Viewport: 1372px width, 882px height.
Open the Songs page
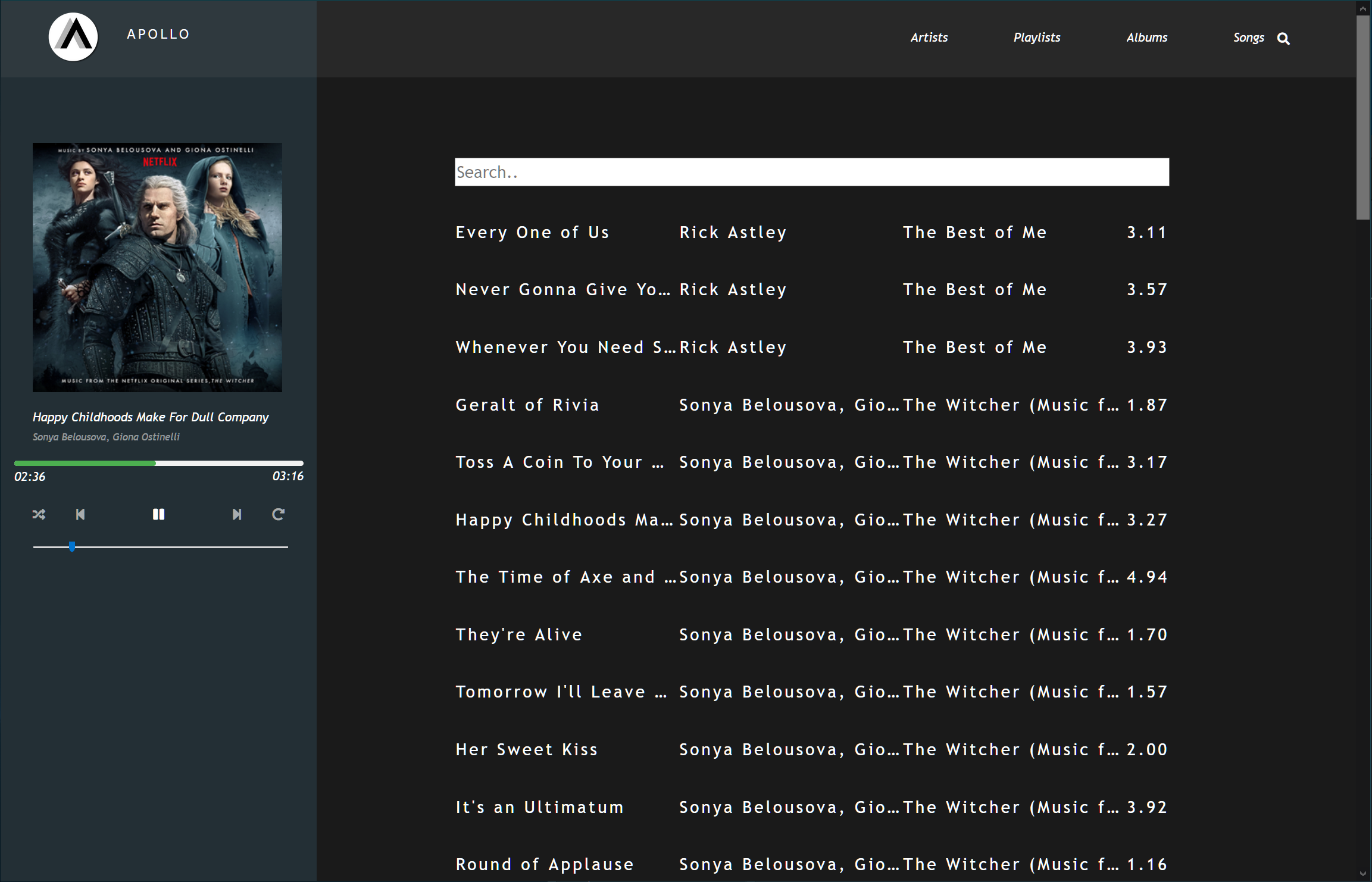pyautogui.click(x=1248, y=37)
